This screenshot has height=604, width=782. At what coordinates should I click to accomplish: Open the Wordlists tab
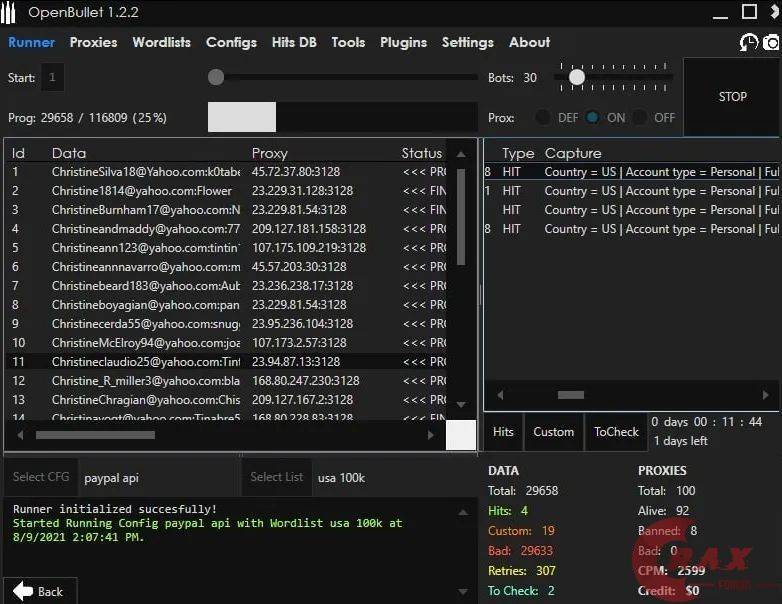[x=162, y=42]
